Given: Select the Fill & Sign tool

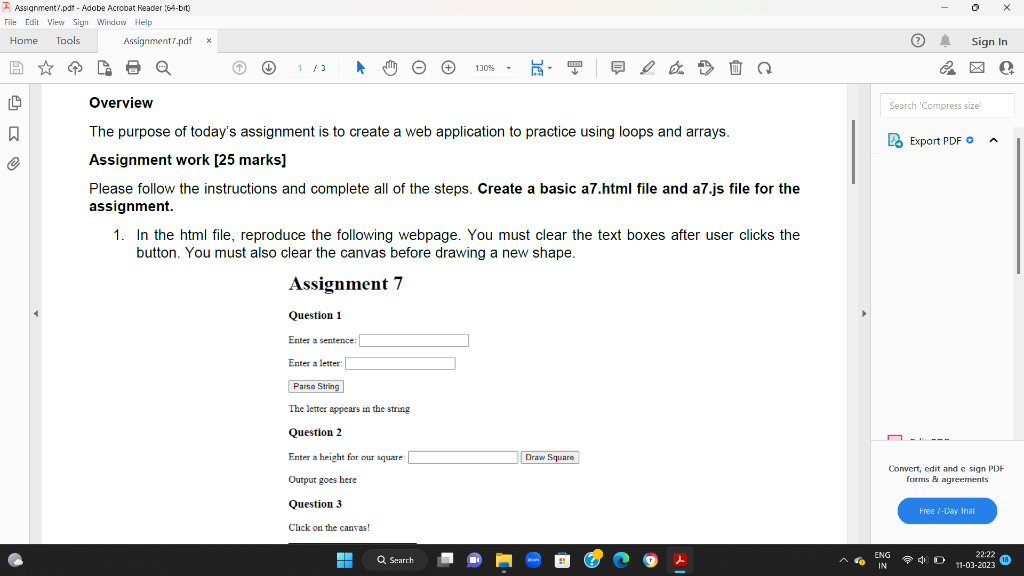Looking at the screenshot, I should 706,67.
